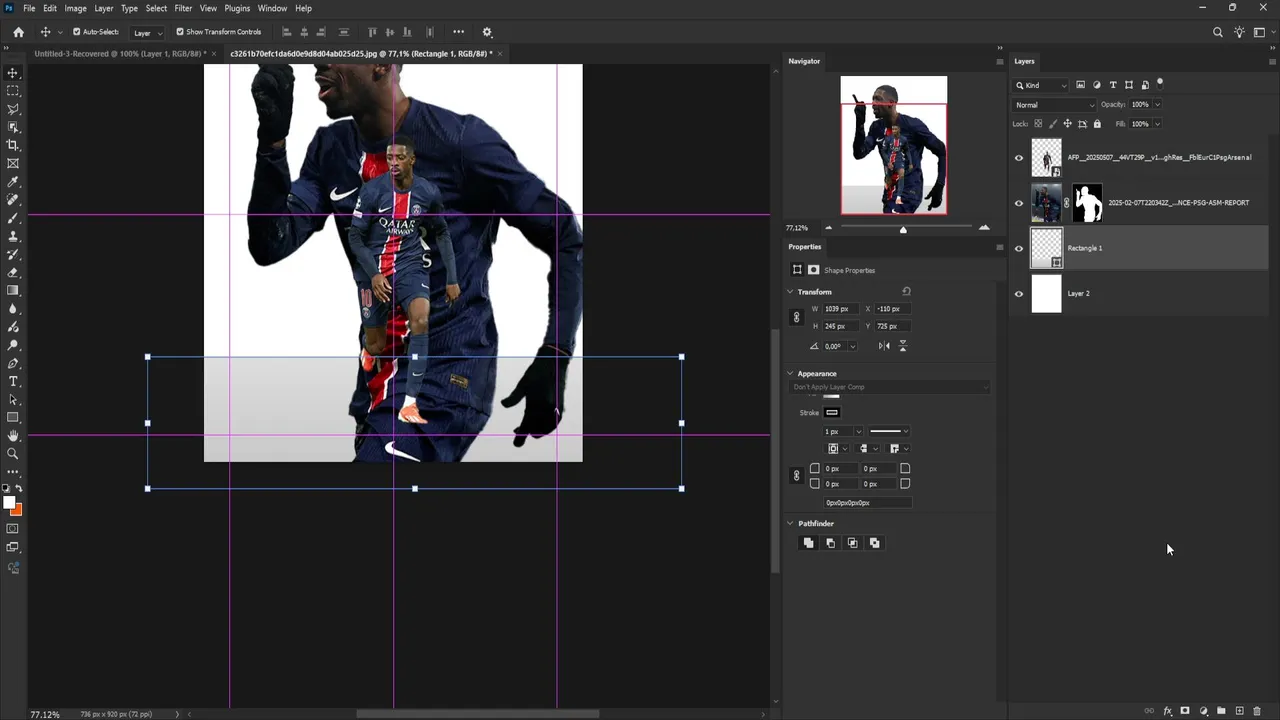Add a layer style with fx icon

click(x=1167, y=711)
